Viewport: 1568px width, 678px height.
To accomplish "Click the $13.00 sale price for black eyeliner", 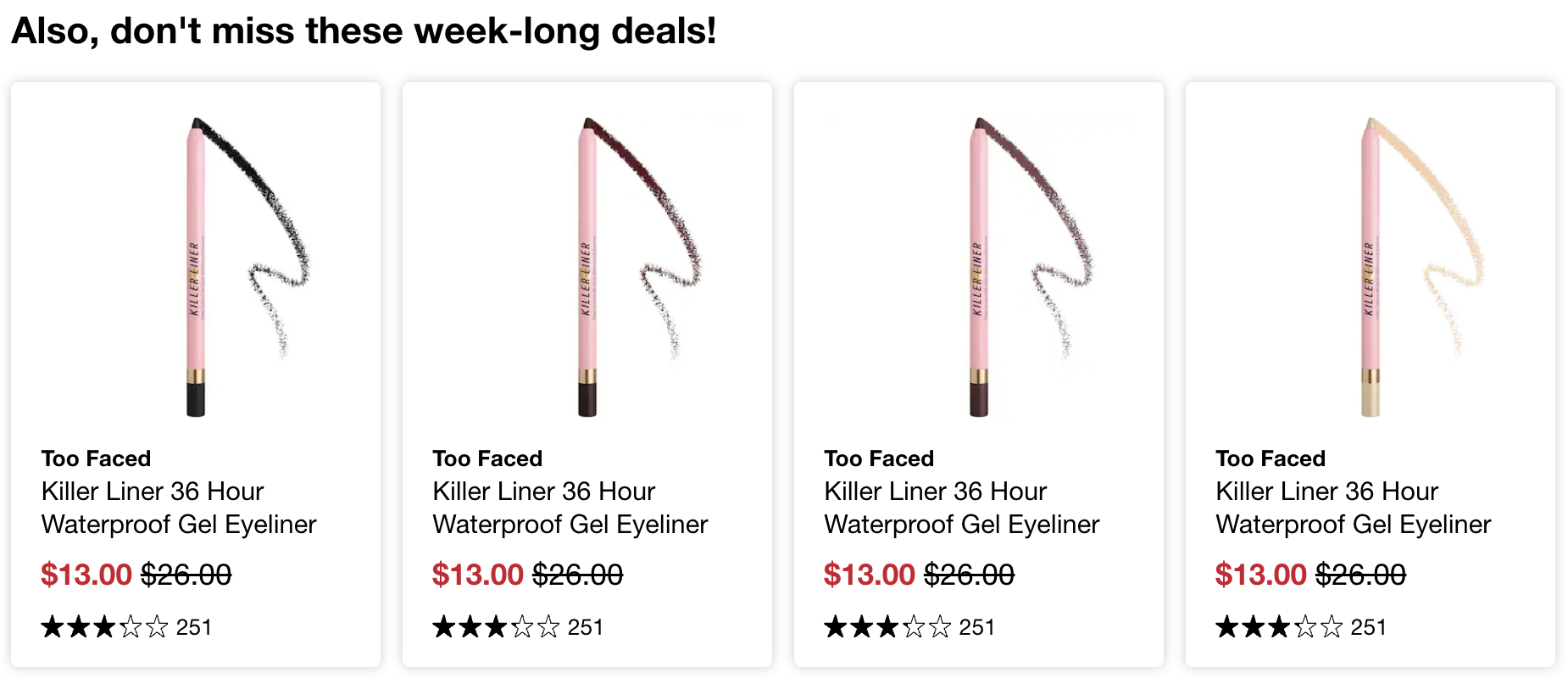I will [x=86, y=575].
